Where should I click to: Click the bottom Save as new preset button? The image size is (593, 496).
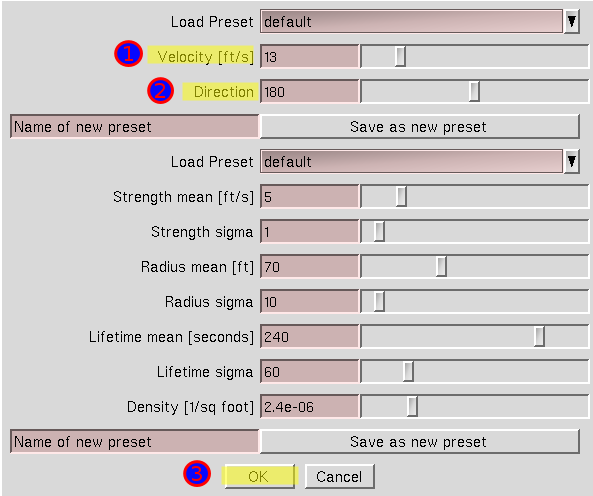(419, 442)
